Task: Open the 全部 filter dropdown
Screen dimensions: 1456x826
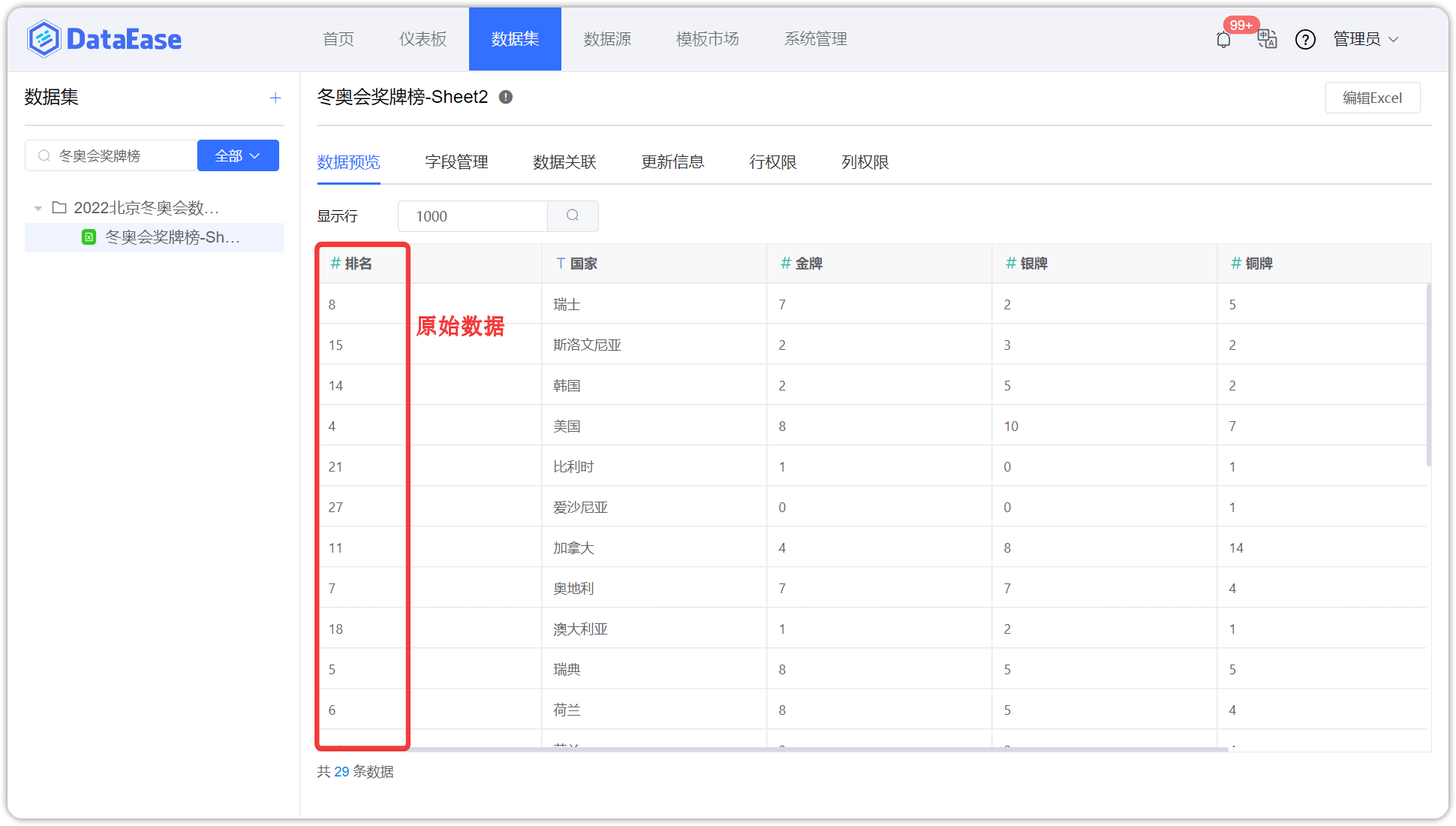Action: (238, 155)
